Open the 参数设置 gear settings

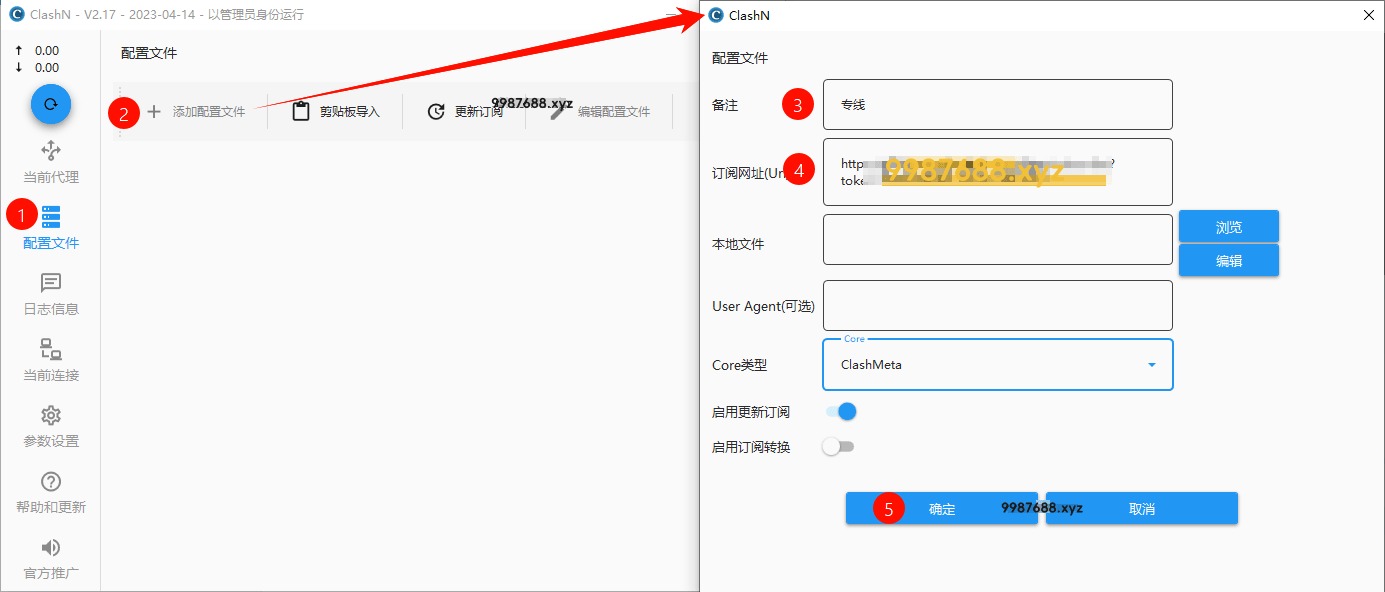(x=51, y=426)
